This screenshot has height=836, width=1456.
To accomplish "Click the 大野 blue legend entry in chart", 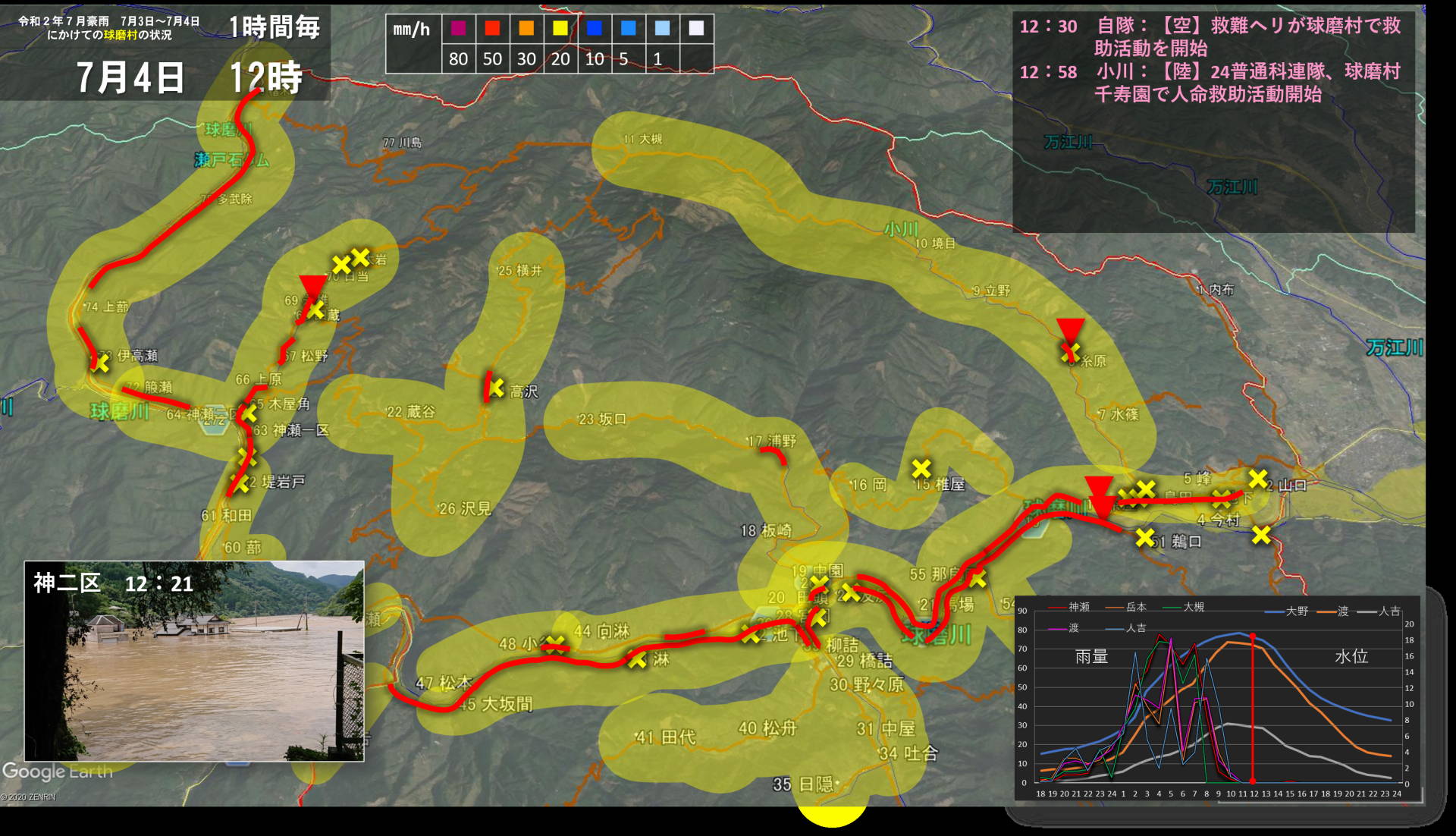I will [x=1287, y=611].
